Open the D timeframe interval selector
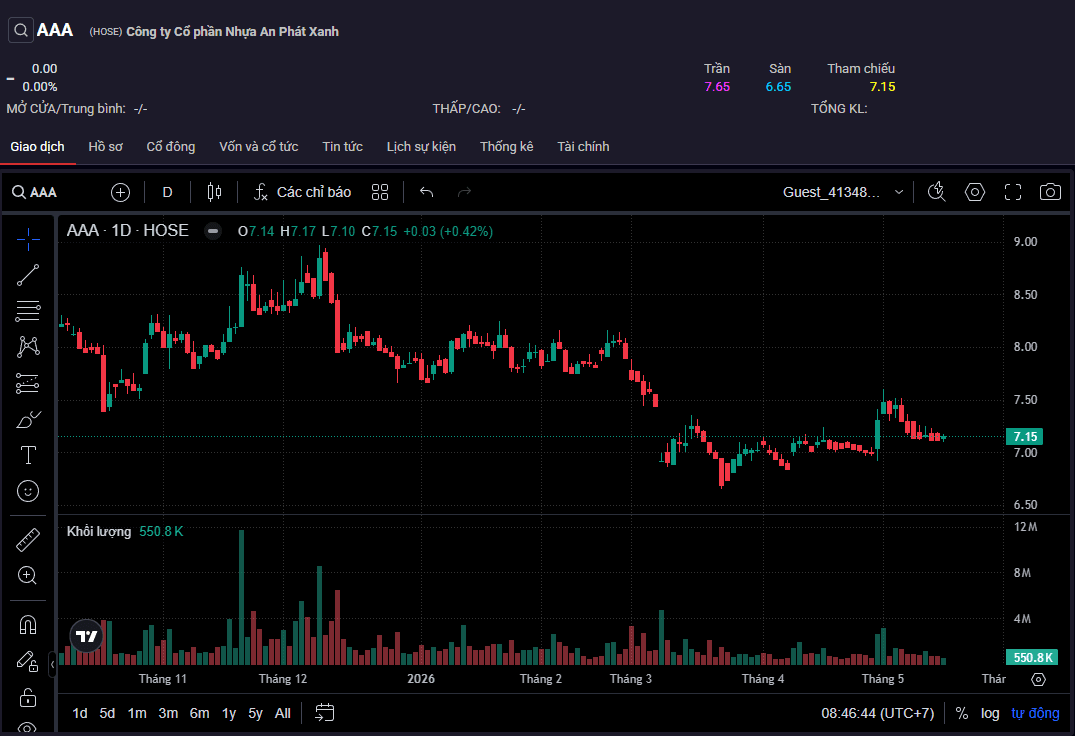Screen dimensions: 1075x736 point(167,193)
